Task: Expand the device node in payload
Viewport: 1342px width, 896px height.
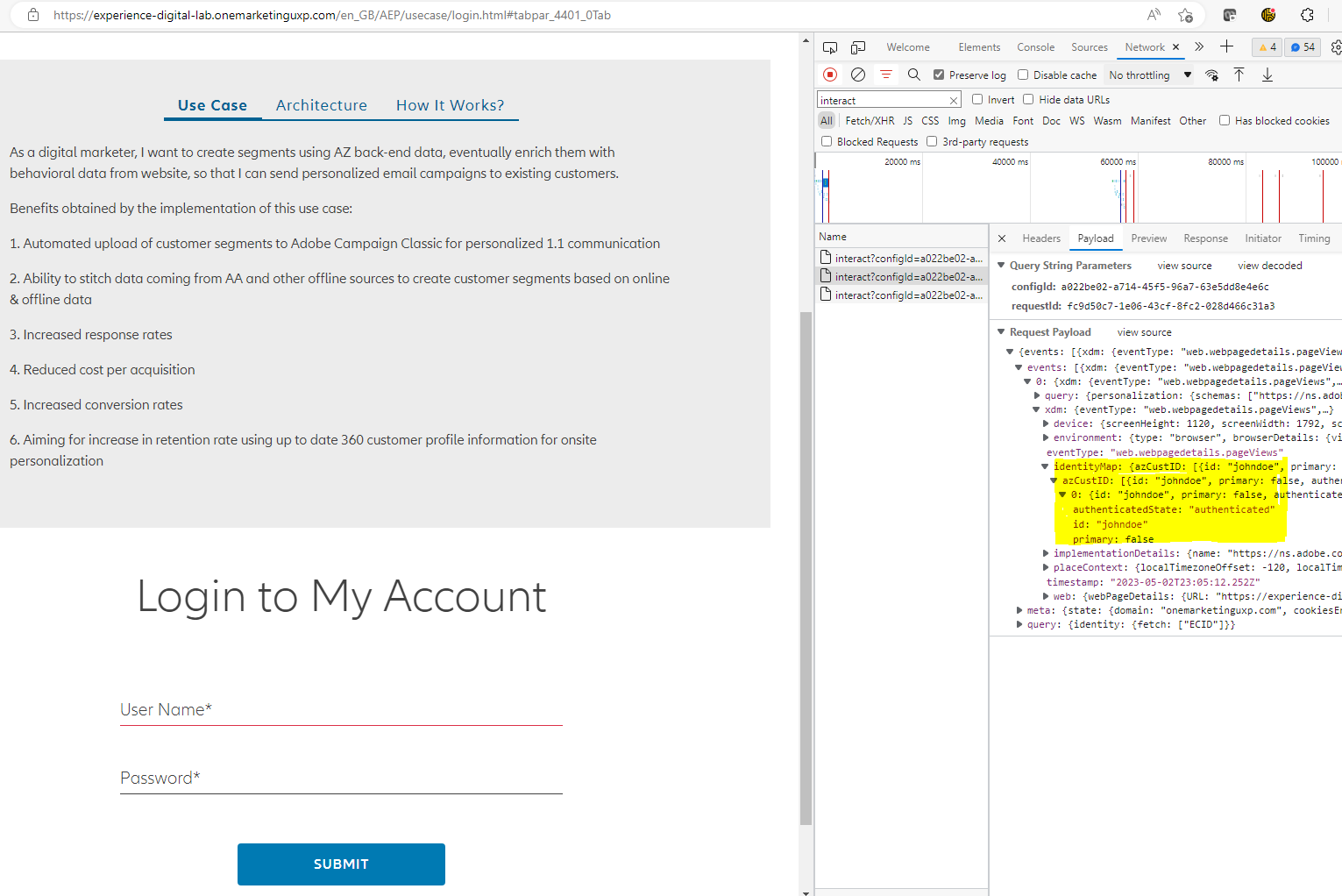Action: click(x=1046, y=423)
